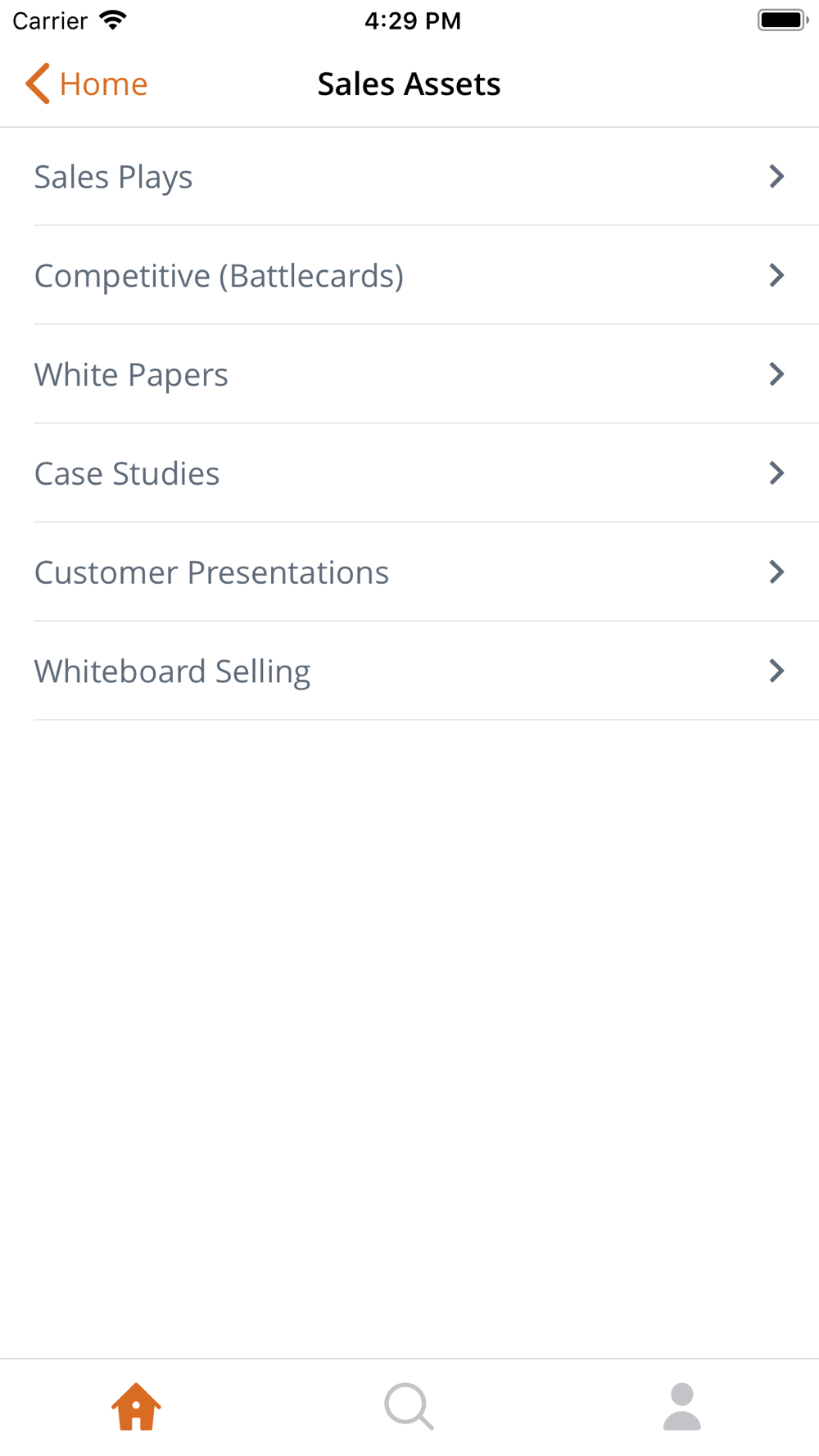Open White Papers list
This screenshot has width=819, height=1456.
click(x=409, y=374)
